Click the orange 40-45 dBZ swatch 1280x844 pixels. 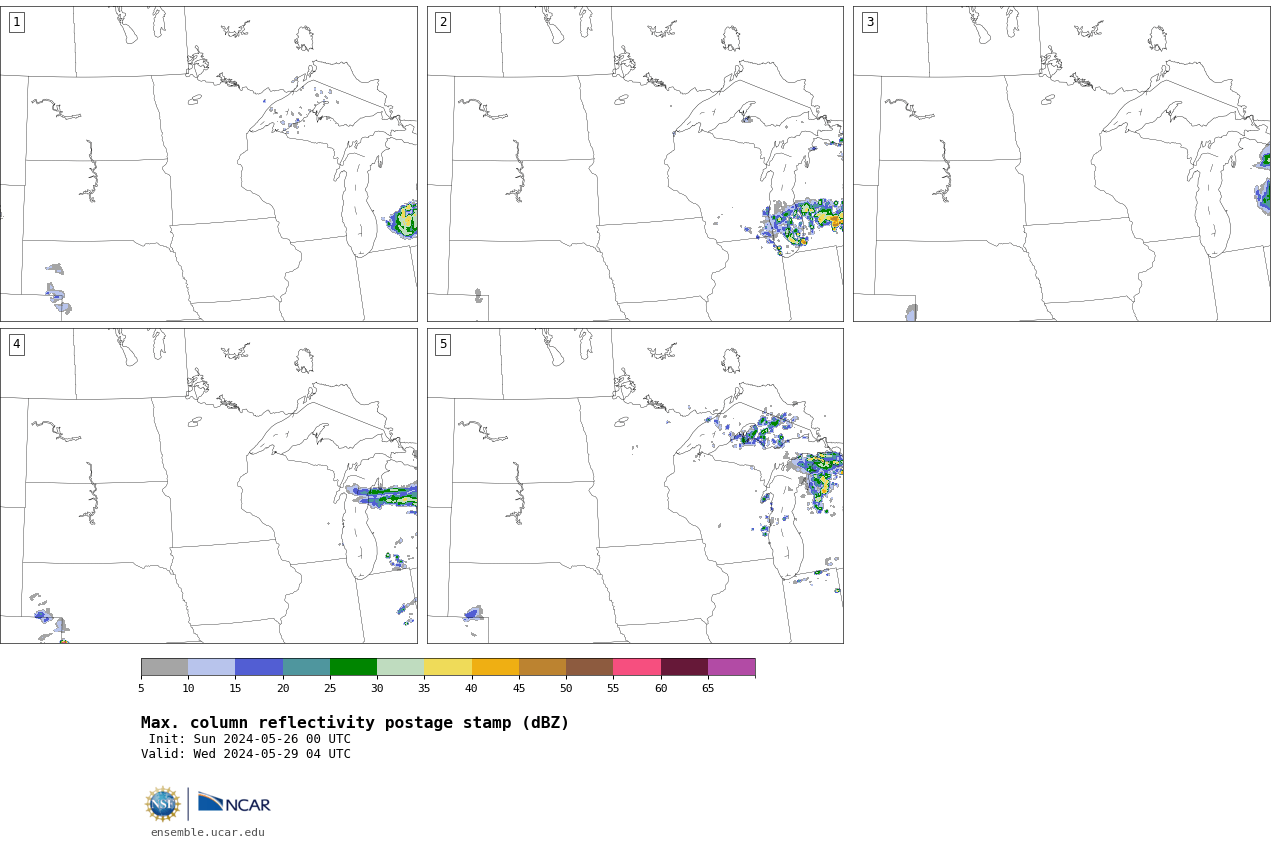(495, 667)
